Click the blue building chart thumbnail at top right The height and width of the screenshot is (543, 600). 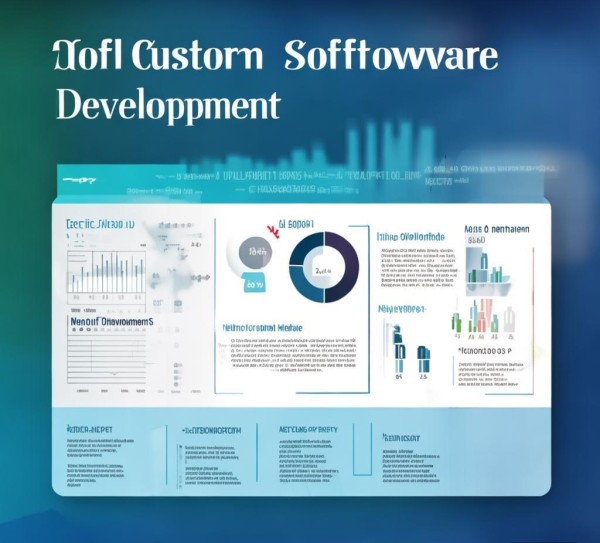(488, 271)
